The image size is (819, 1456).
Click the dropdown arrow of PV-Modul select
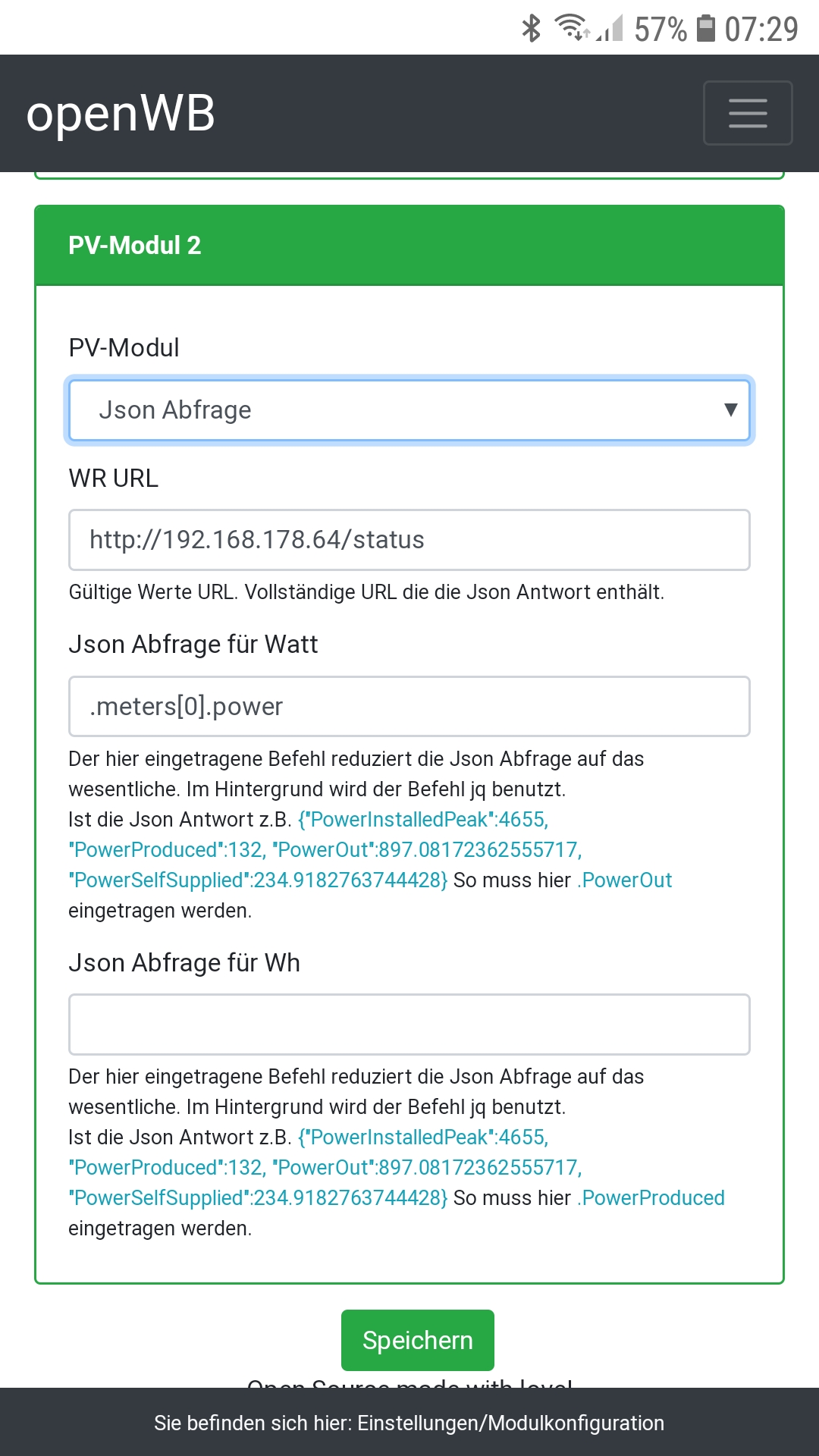[x=730, y=409]
